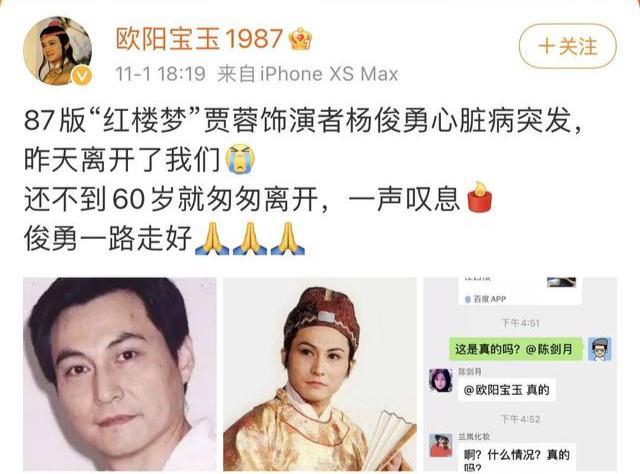Tap the red candle emoji

click(x=480, y=197)
